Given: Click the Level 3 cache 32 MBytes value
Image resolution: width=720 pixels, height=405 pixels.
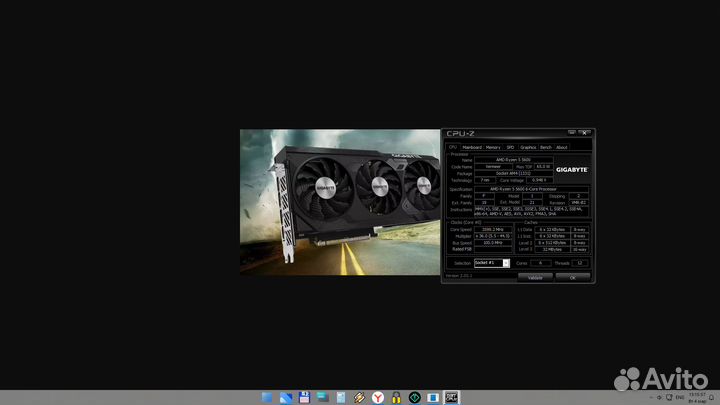Looking at the screenshot, I should [552, 249].
